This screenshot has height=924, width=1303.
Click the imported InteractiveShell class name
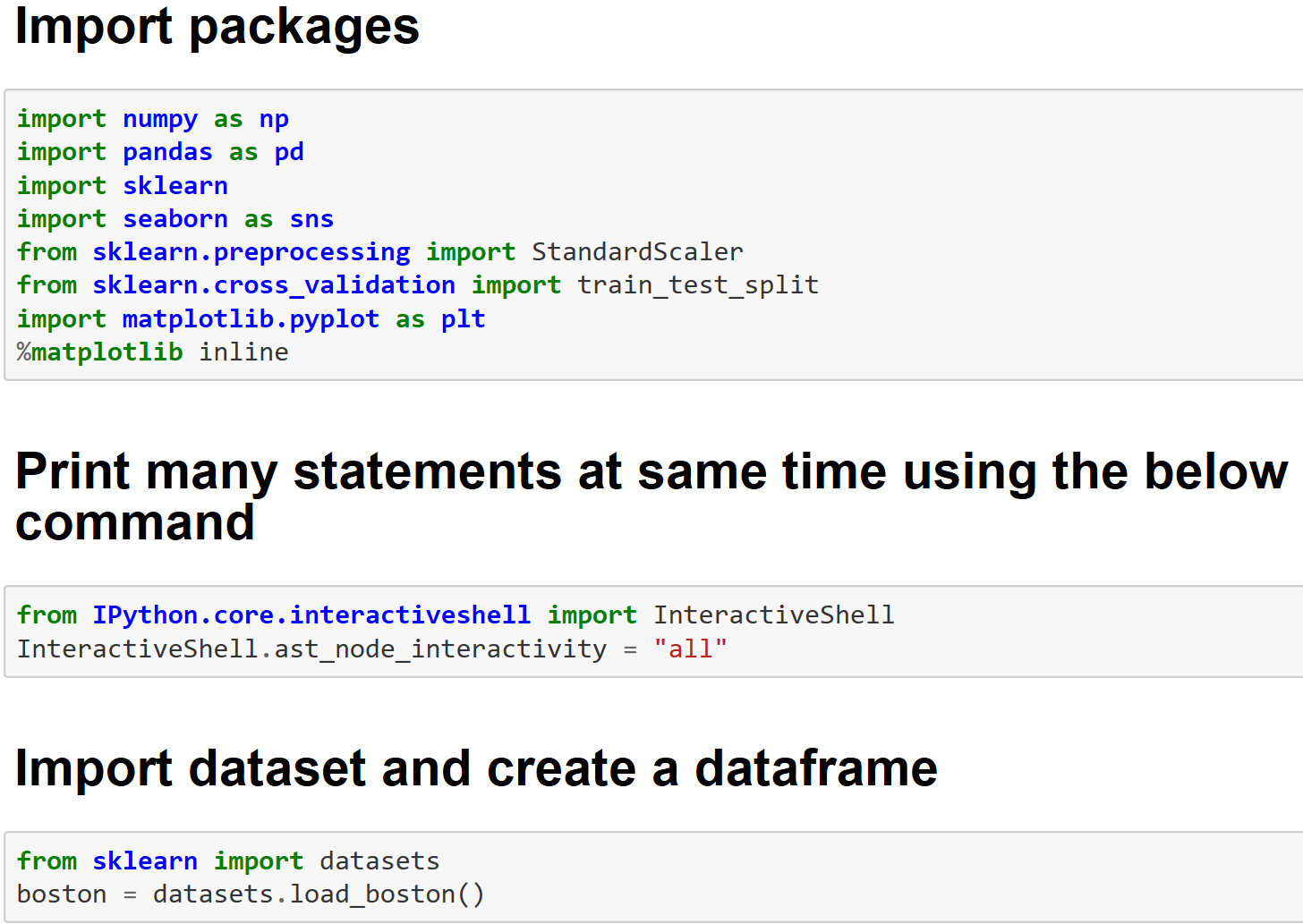(x=773, y=615)
